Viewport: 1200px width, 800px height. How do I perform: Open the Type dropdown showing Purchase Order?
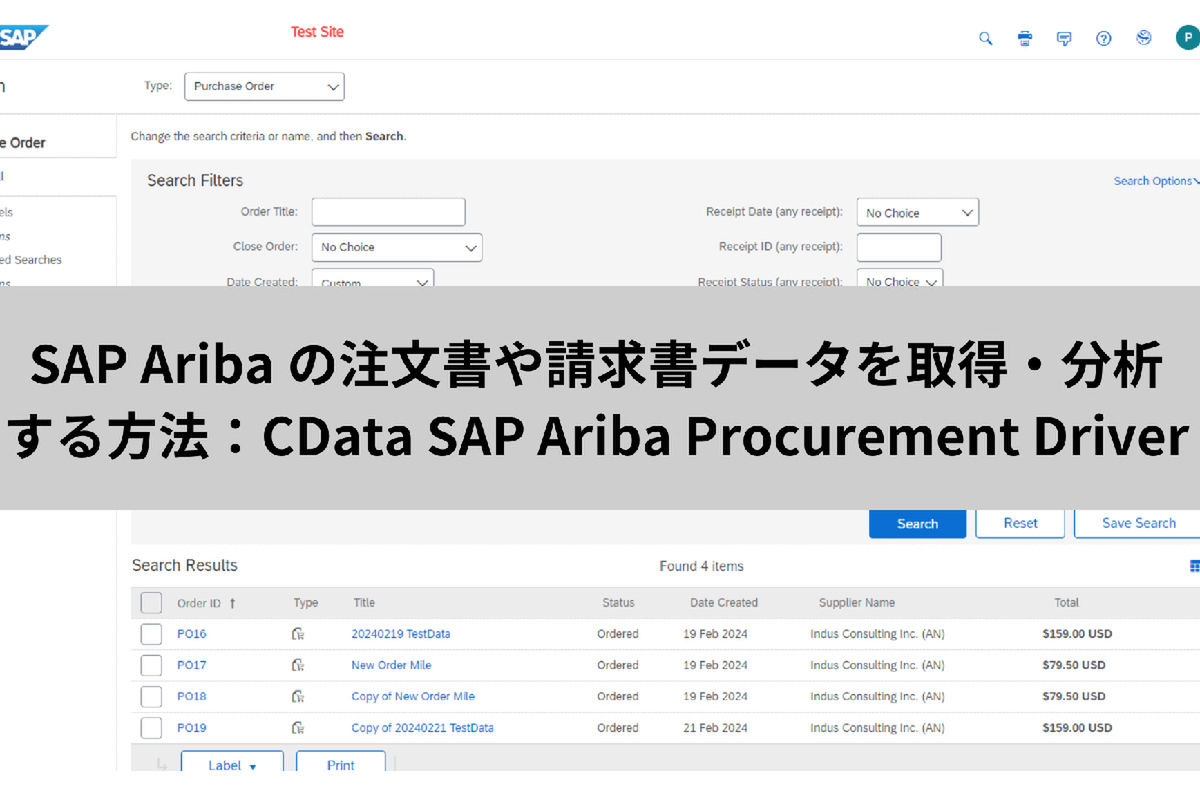coord(264,86)
